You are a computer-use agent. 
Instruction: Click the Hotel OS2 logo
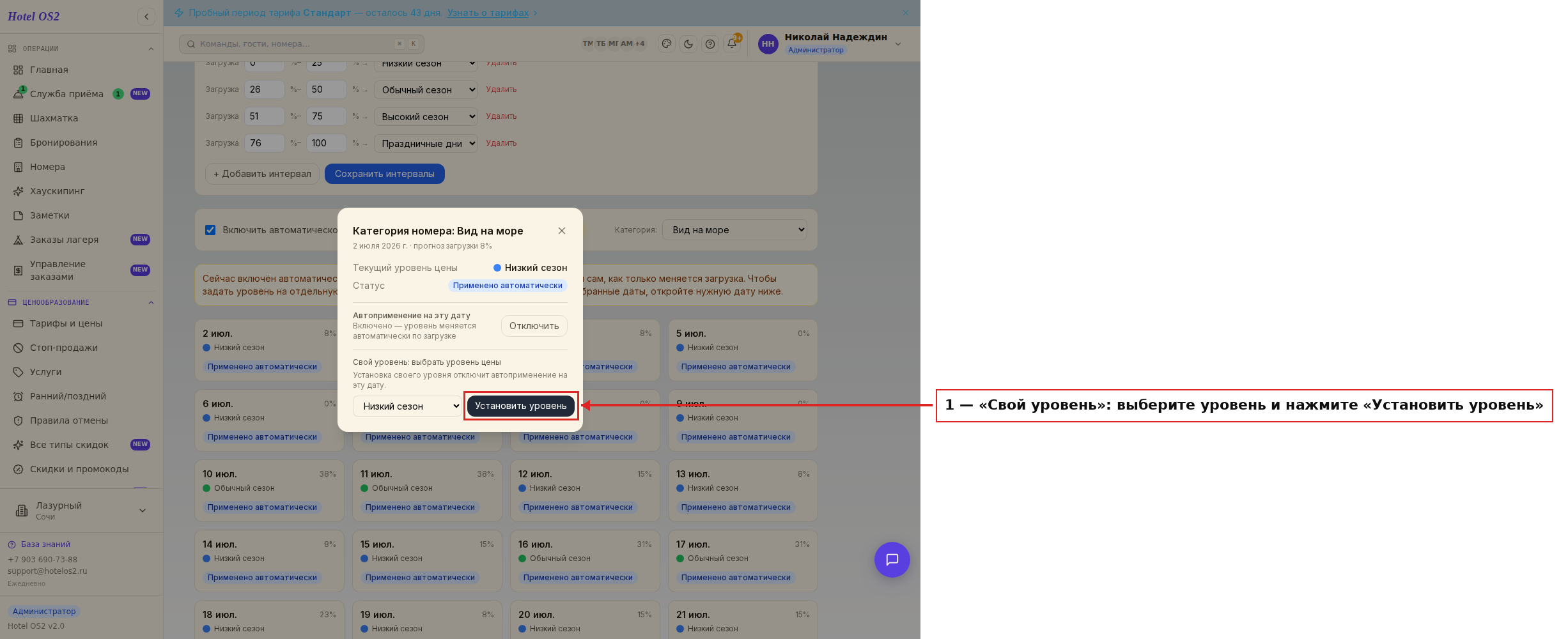33,17
